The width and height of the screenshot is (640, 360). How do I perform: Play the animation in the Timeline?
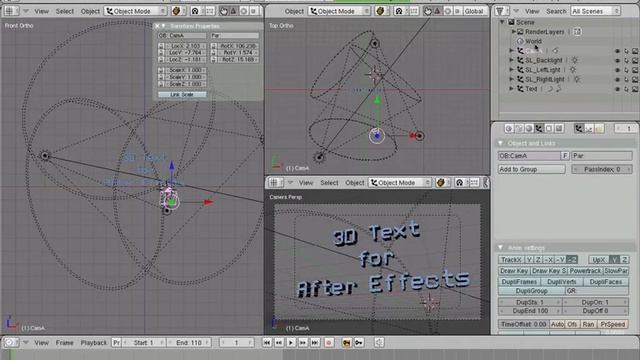coord(291,342)
